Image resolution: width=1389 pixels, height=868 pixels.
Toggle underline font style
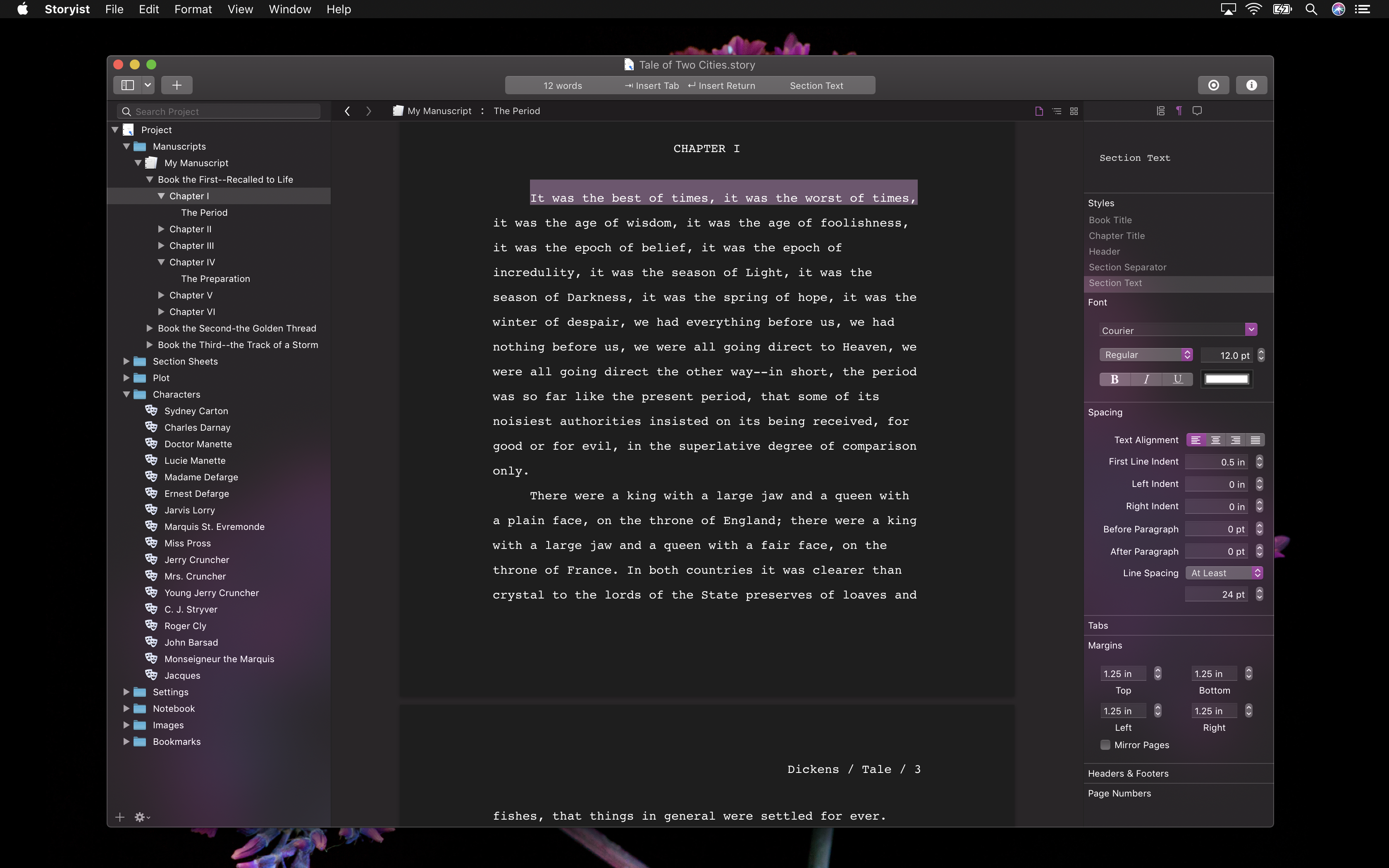click(x=1178, y=379)
